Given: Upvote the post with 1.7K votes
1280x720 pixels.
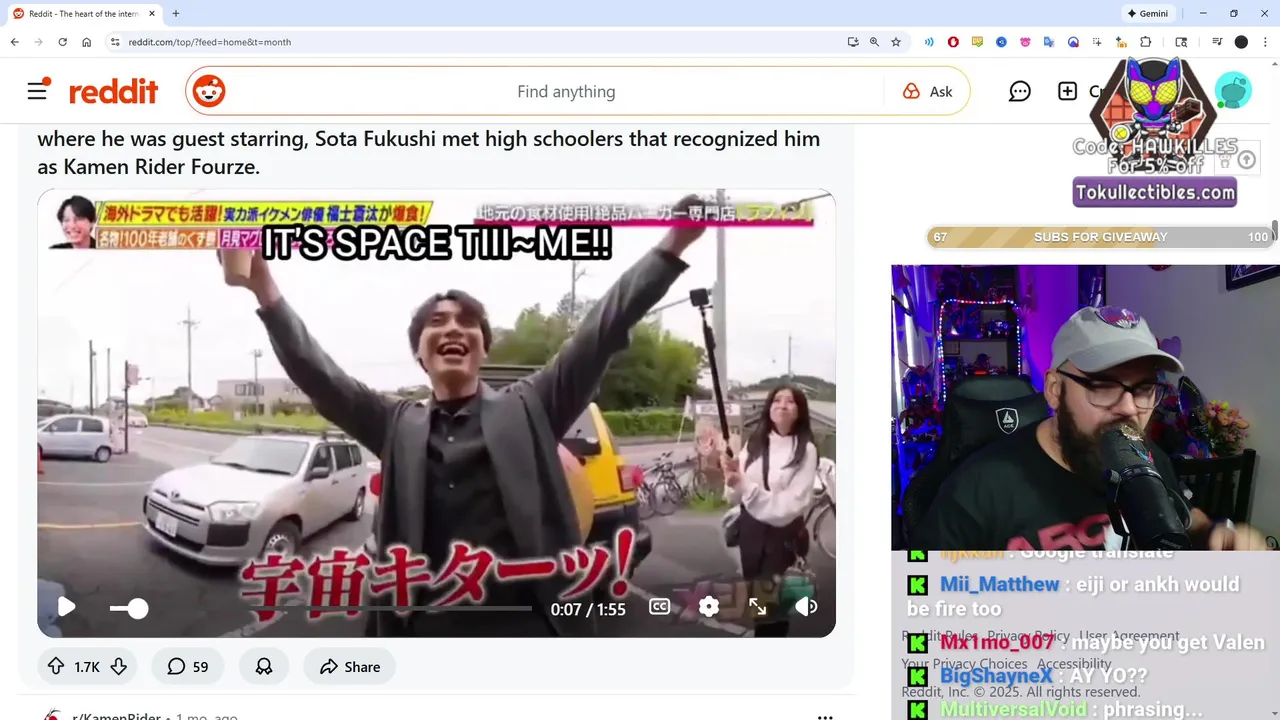Looking at the screenshot, I should [x=56, y=666].
